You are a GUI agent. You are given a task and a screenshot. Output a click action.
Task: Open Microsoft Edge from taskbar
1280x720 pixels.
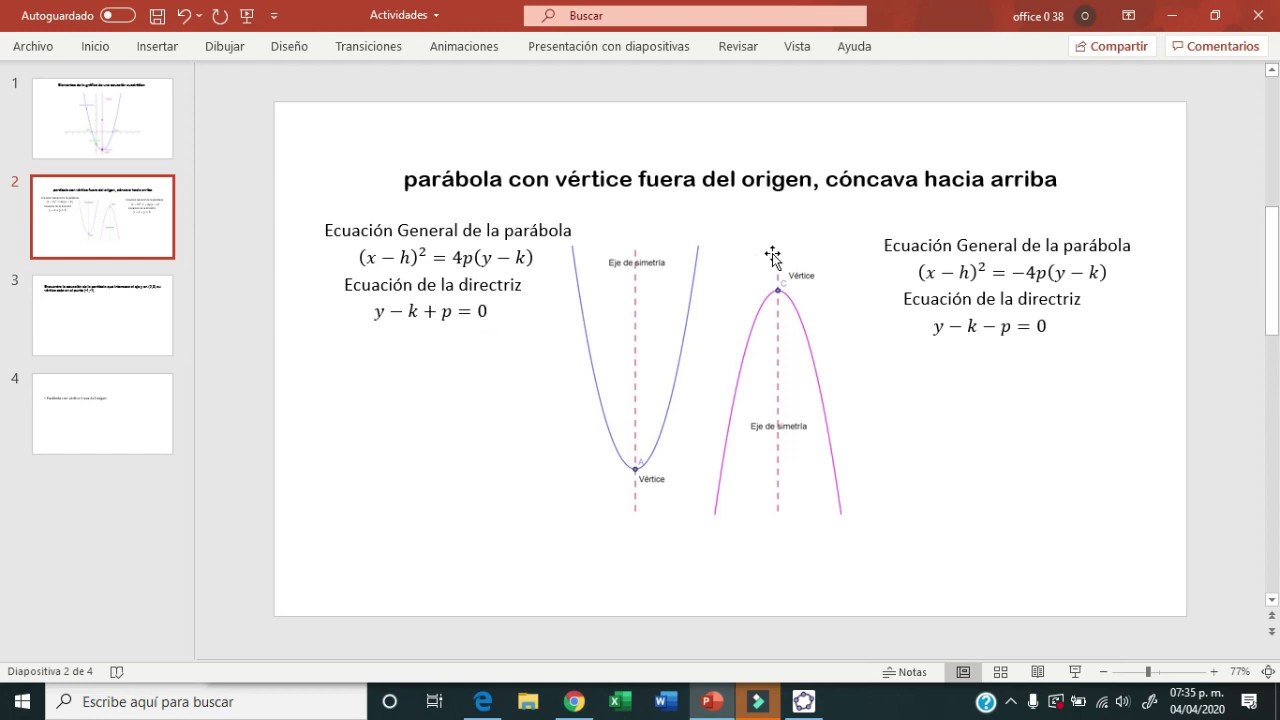click(482, 701)
